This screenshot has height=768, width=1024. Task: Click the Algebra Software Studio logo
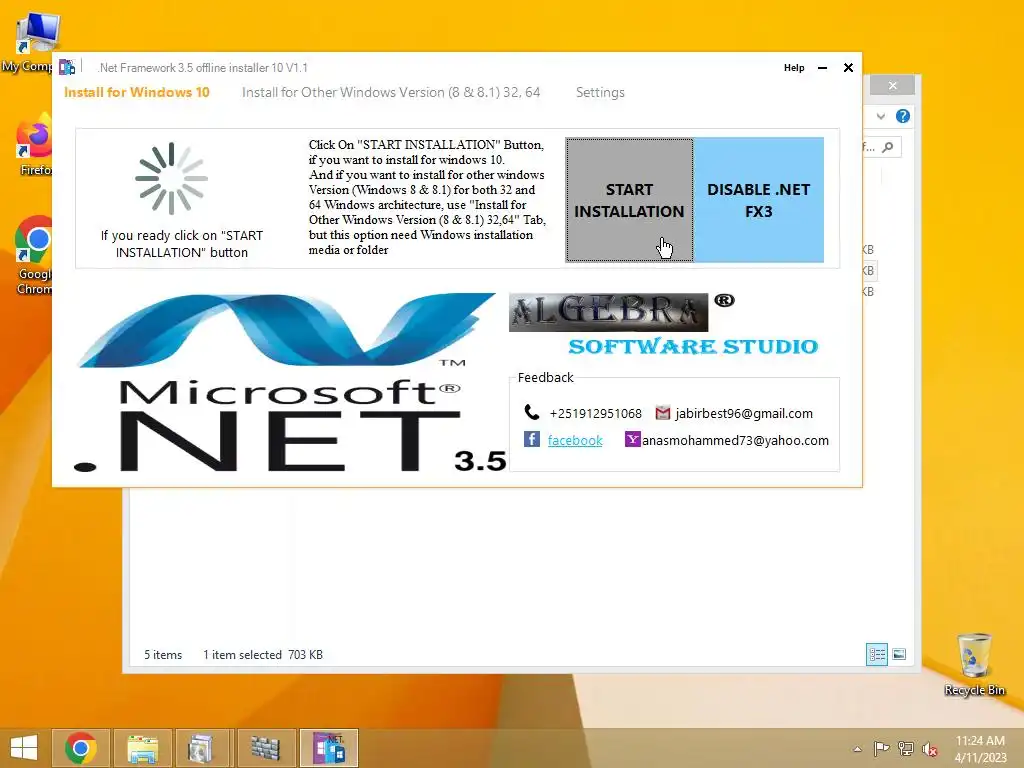coord(664,325)
